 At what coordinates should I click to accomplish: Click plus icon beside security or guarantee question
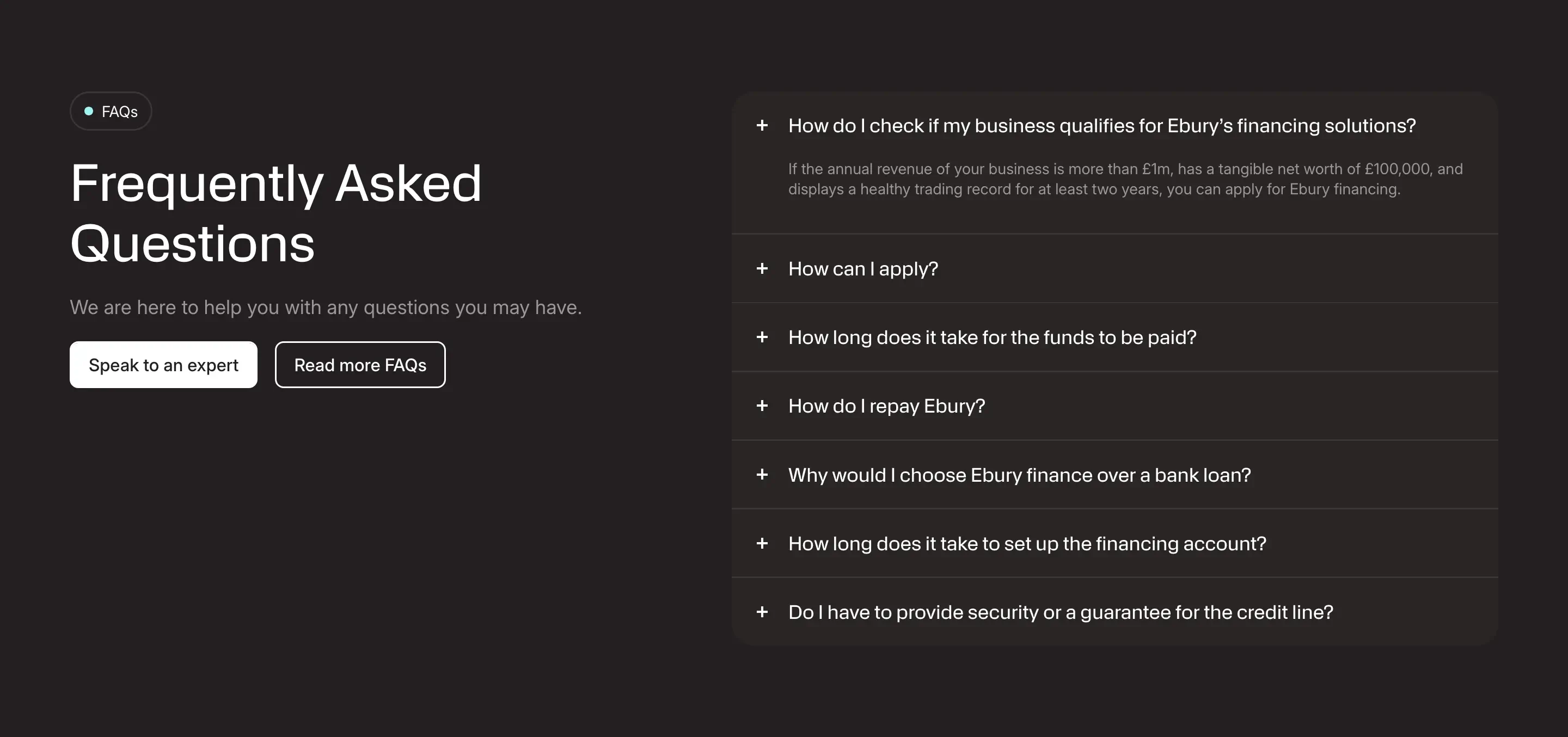click(762, 612)
